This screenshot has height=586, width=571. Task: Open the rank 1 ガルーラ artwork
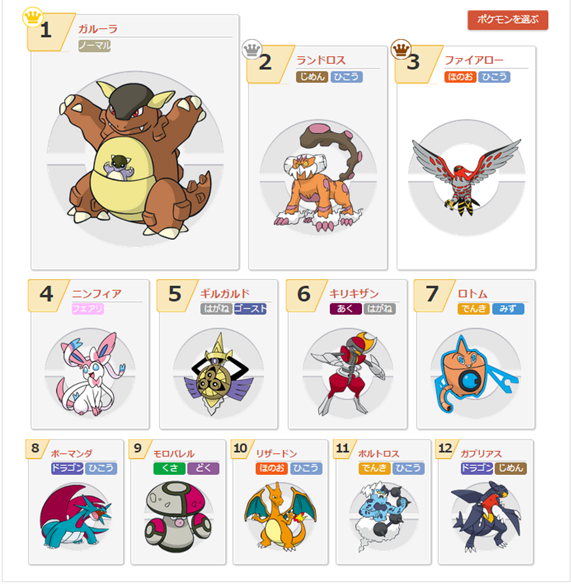(135, 160)
